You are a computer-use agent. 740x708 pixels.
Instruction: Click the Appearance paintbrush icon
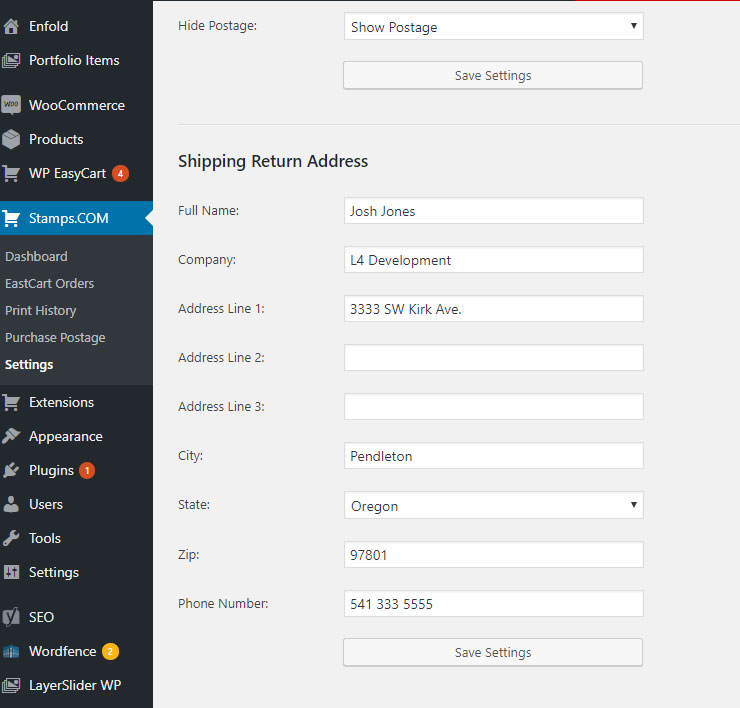(11, 436)
